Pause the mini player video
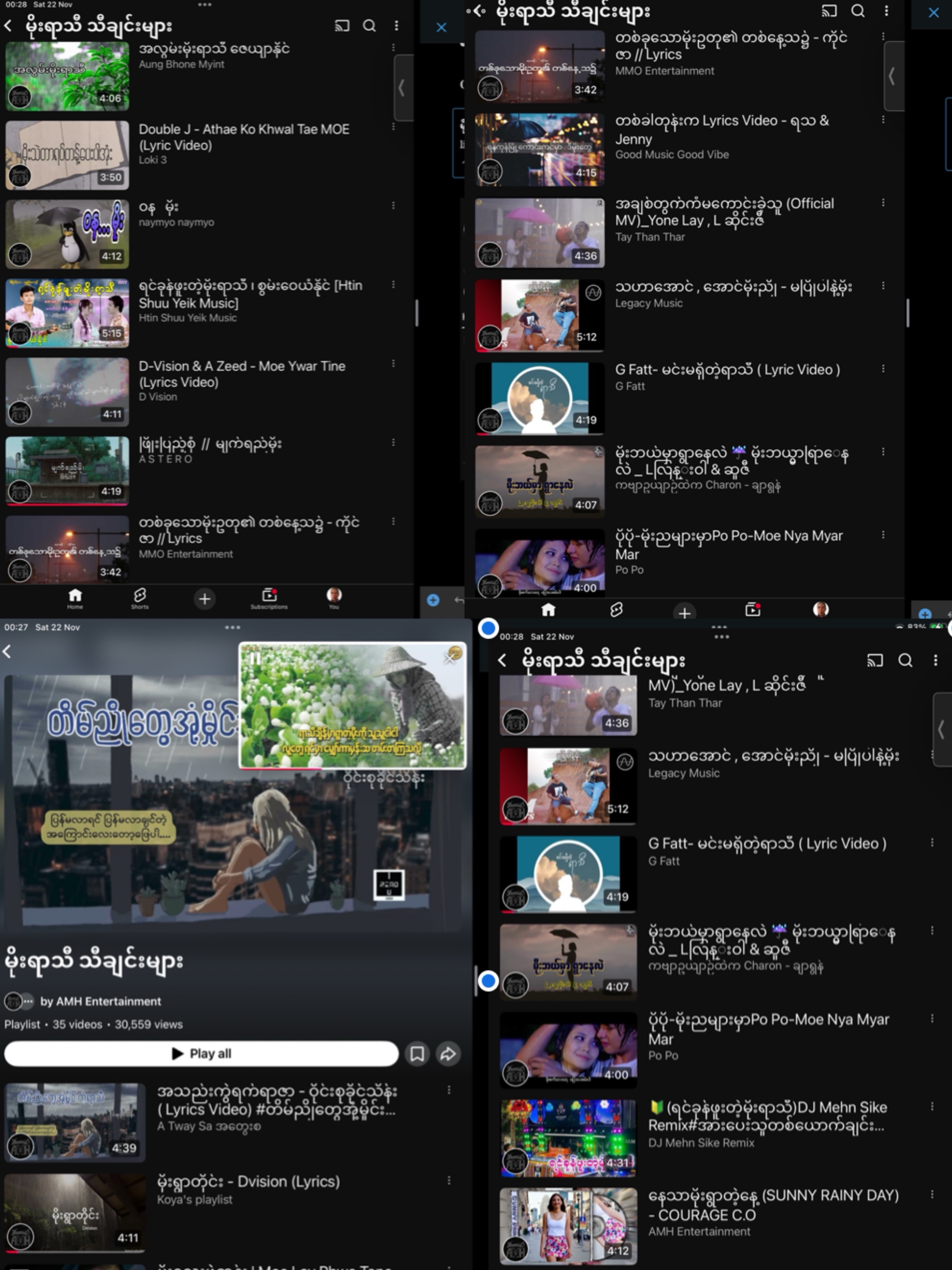Screen dimensions: 952x1270 click(255, 659)
